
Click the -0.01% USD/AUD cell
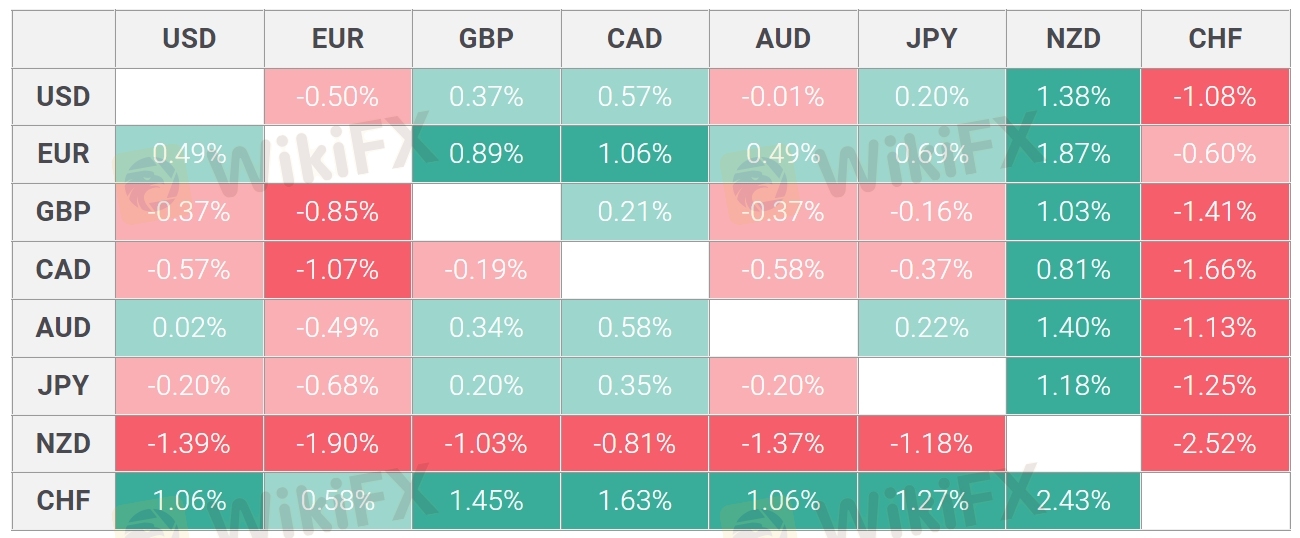click(x=783, y=97)
